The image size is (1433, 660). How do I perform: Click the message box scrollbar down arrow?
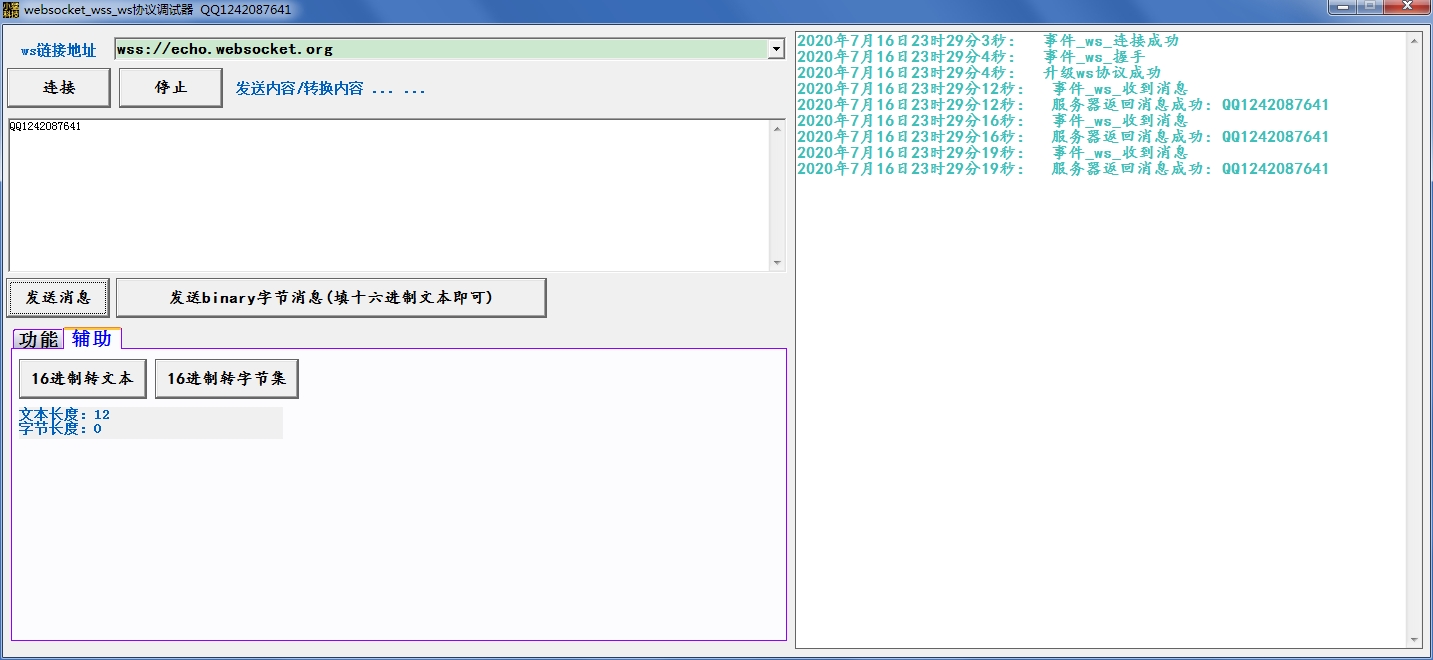[779, 263]
